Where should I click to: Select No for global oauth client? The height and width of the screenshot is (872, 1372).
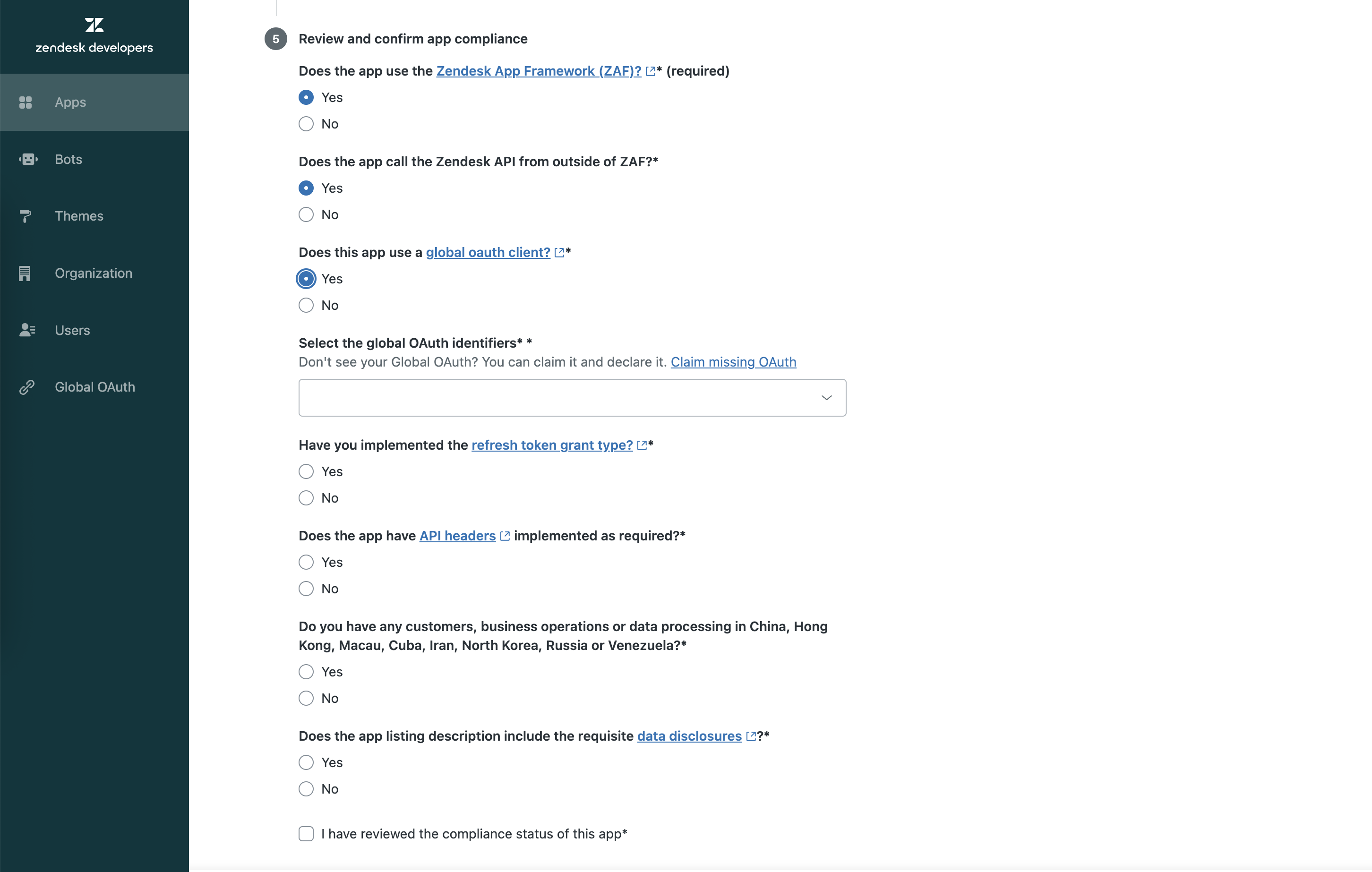pos(306,305)
